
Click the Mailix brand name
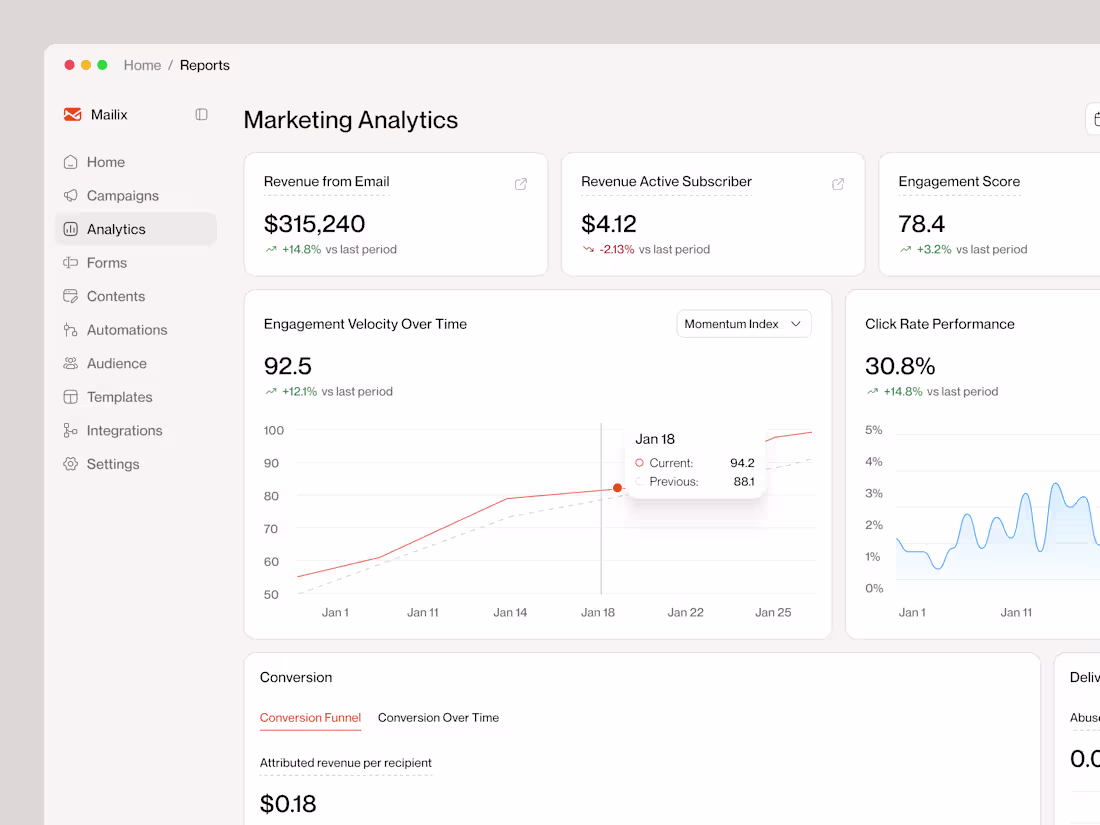tap(109, 114)
